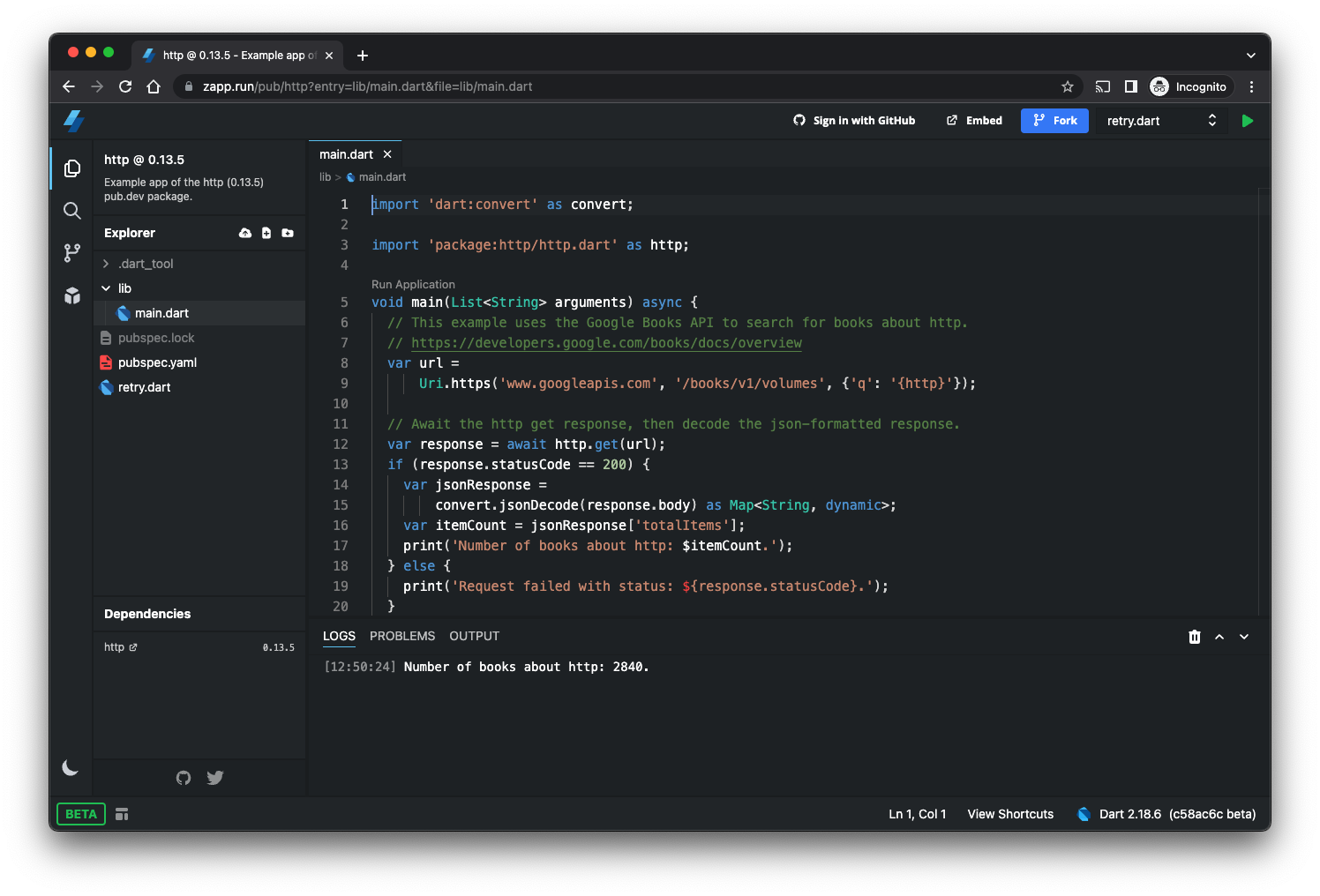Go back in the browser

[69, 86]
